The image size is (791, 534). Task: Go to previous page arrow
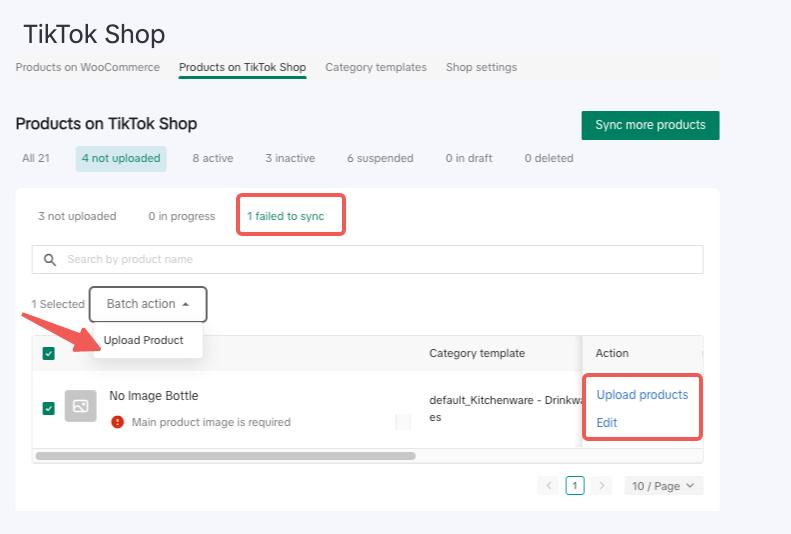click(x=548, y=486)
